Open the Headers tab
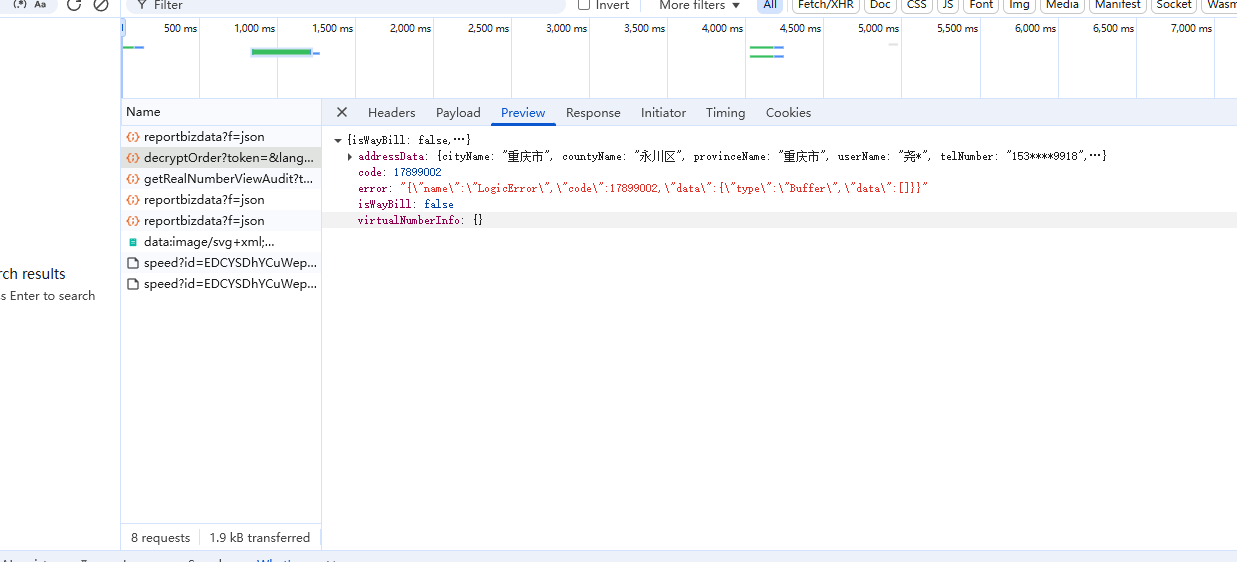Viewport: 1237px width, 562px height. (391, 113)
